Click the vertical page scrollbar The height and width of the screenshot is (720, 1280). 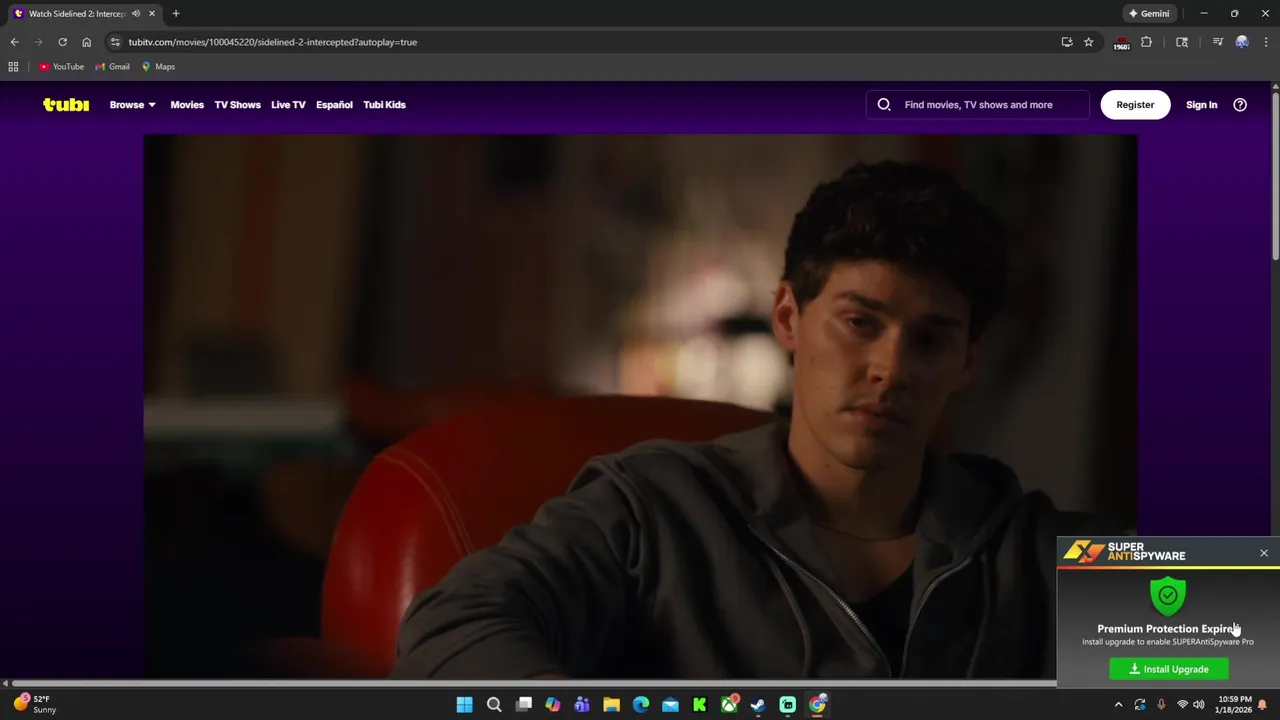coord(1275,175)
